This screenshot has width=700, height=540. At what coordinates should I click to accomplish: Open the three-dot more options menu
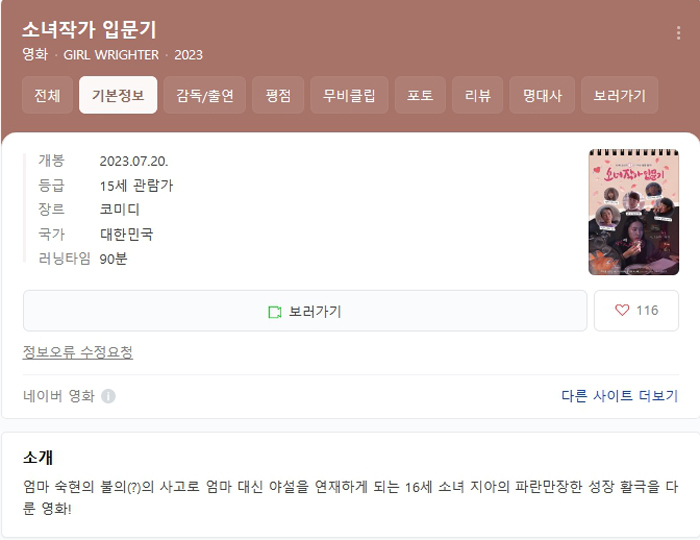click(678, 33)
